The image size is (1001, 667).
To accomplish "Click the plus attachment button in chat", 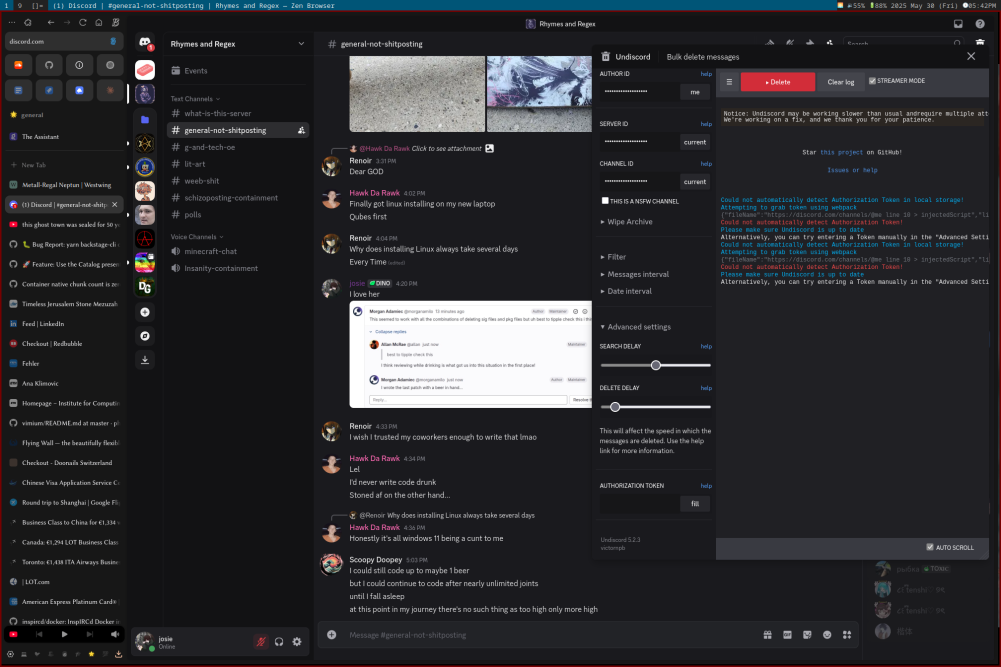I will pos(332,635).
